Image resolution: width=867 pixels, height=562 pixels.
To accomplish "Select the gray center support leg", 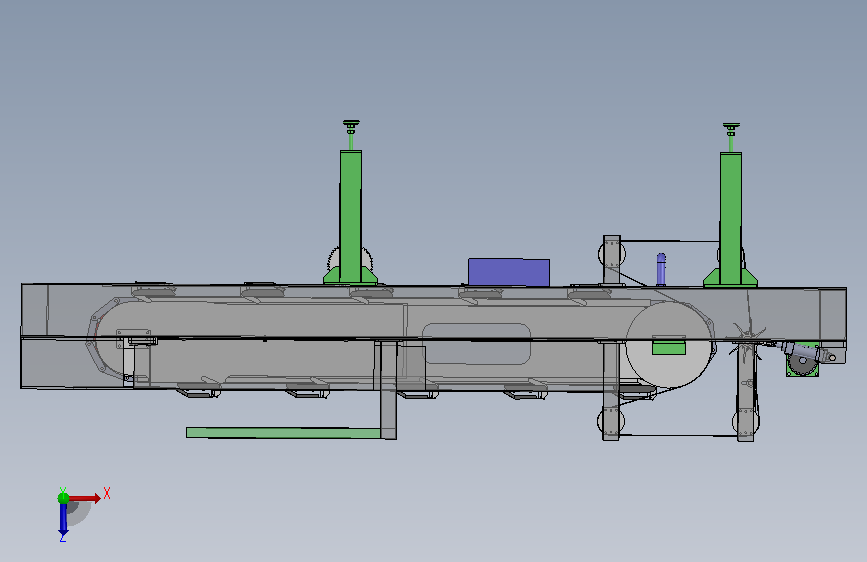I will coord(388,390).
